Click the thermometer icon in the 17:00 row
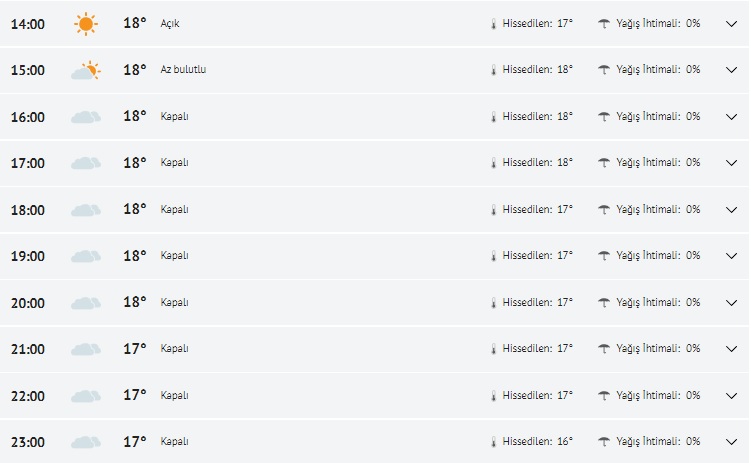The image size is (751, 463). coord(493,163)
